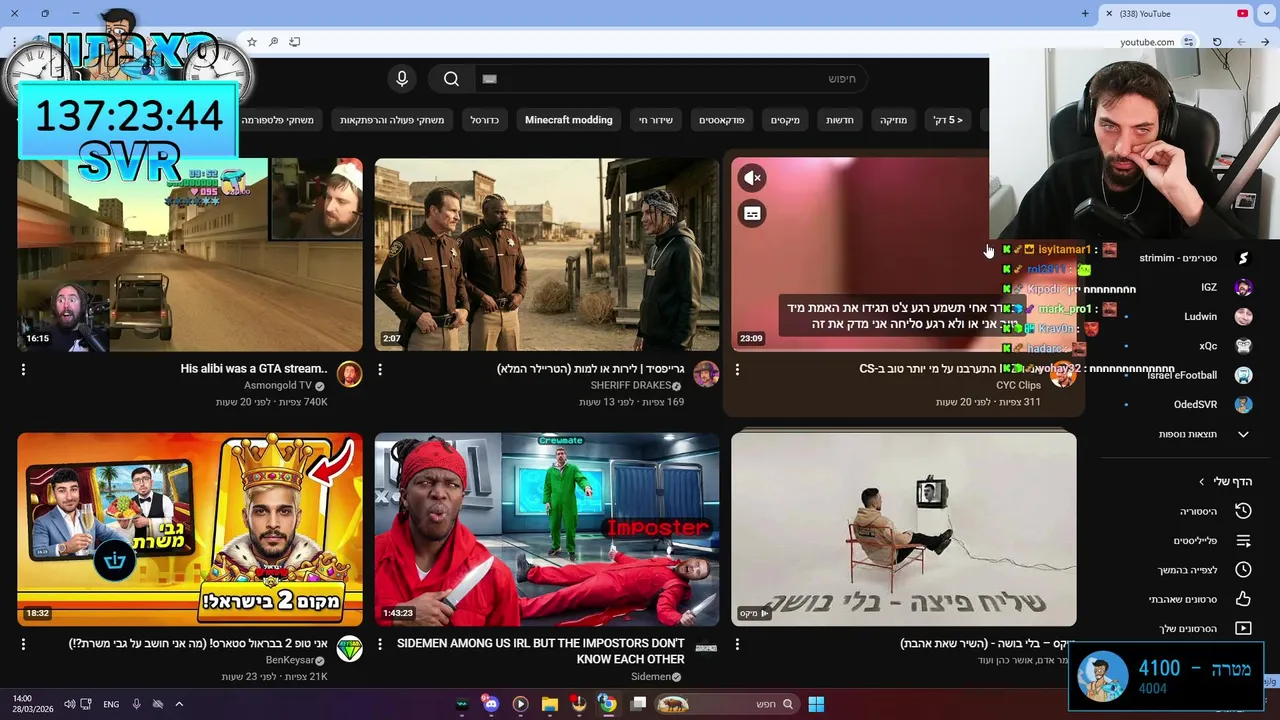Open the Ludwin subscription avatar
The width and height of the screenshot is (1280, 720).
pyautogui.click(x=1243, y=317)
